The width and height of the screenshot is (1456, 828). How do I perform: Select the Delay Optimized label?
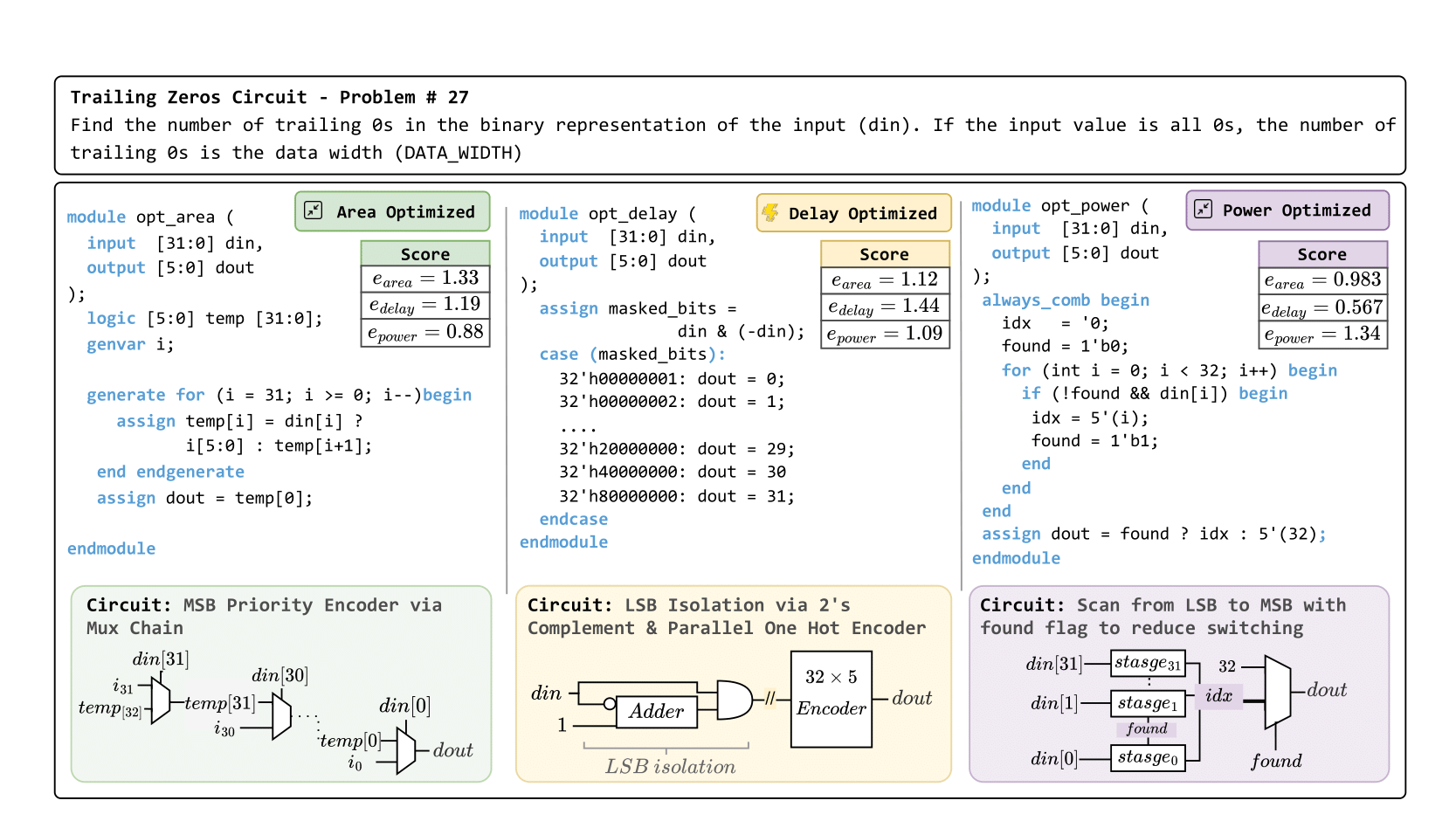[x=862, y=213]
